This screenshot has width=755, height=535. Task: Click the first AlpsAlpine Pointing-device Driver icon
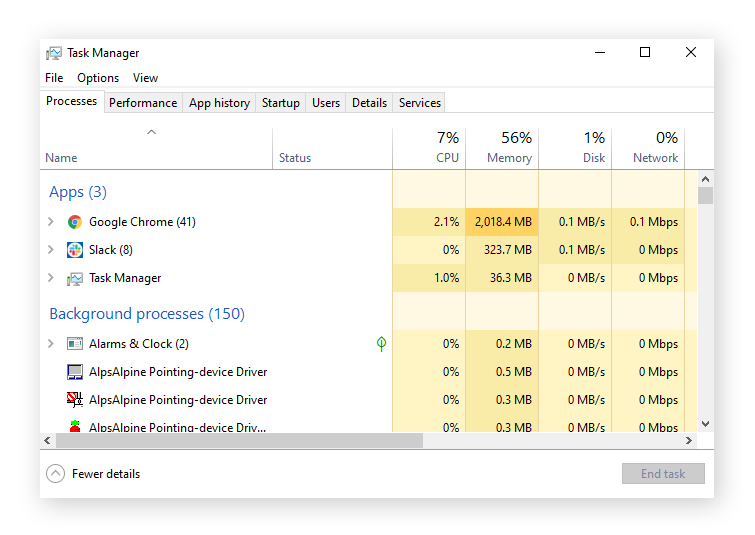point(75,372)
